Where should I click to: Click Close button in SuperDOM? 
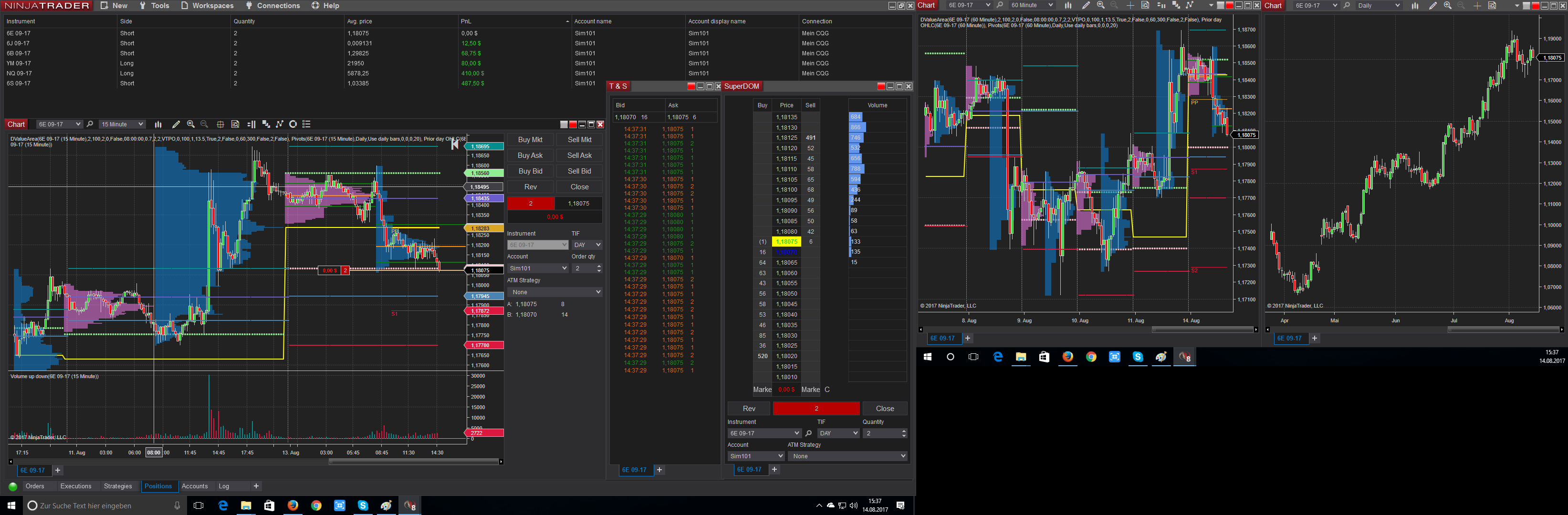(884, 409)
